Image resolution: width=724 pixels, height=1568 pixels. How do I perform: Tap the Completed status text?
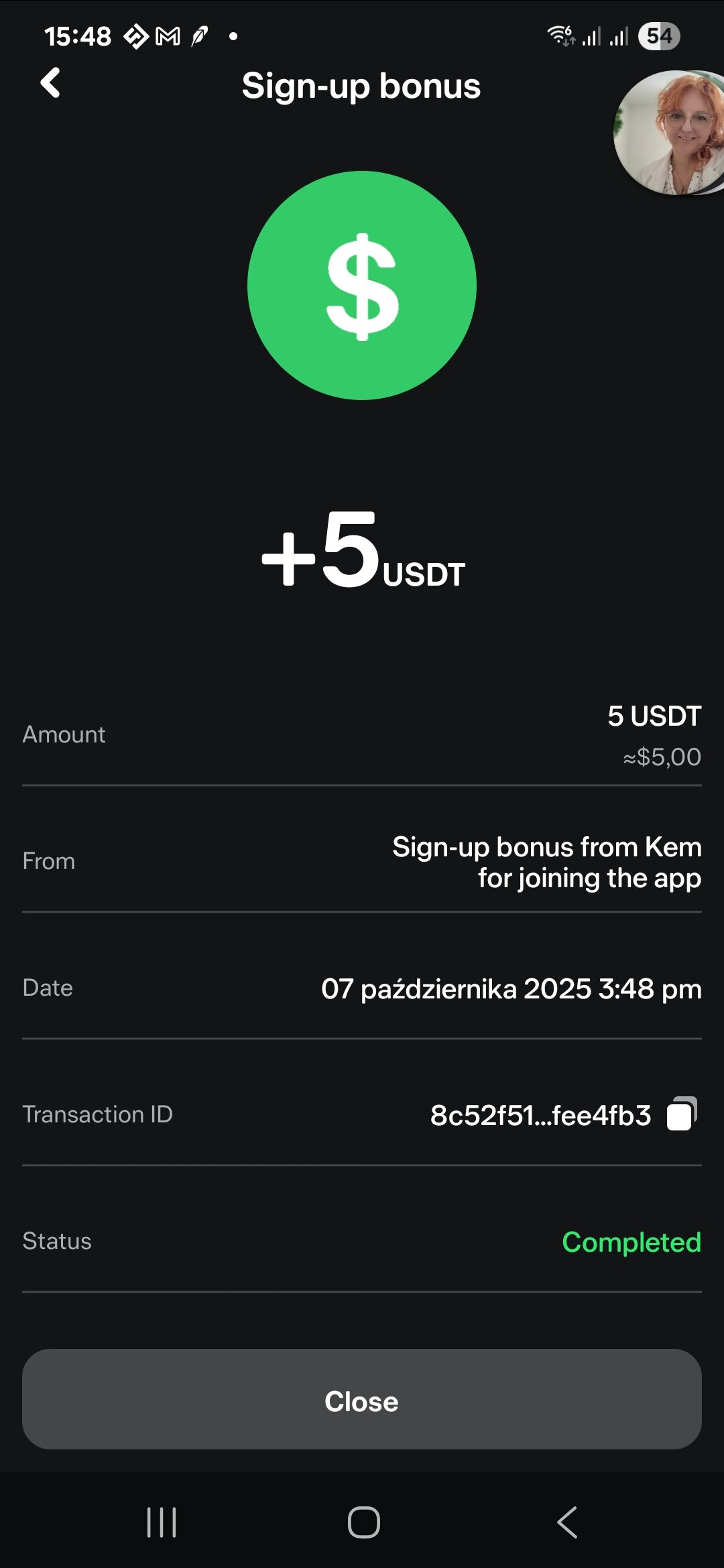pos(631,1242)
